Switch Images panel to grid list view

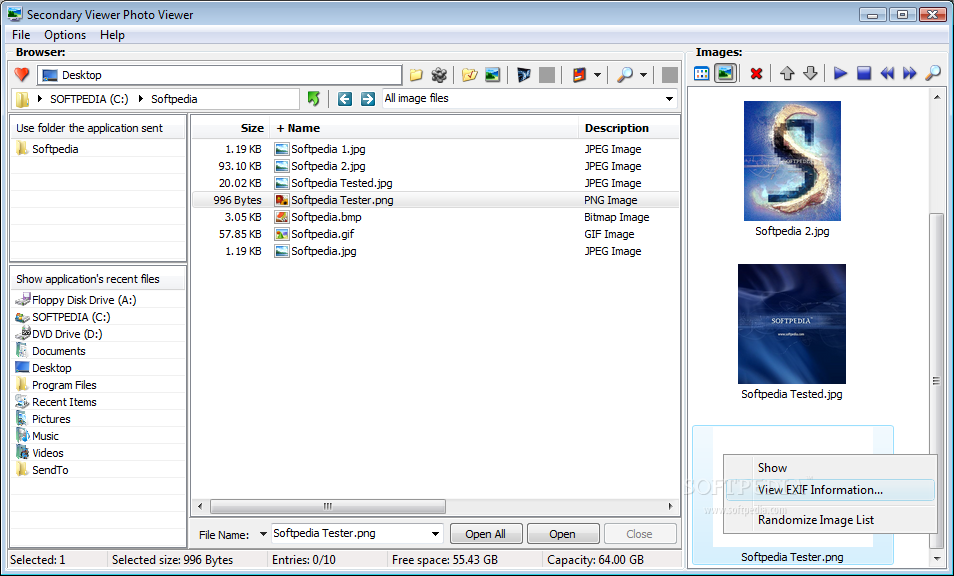coord(702,74)
